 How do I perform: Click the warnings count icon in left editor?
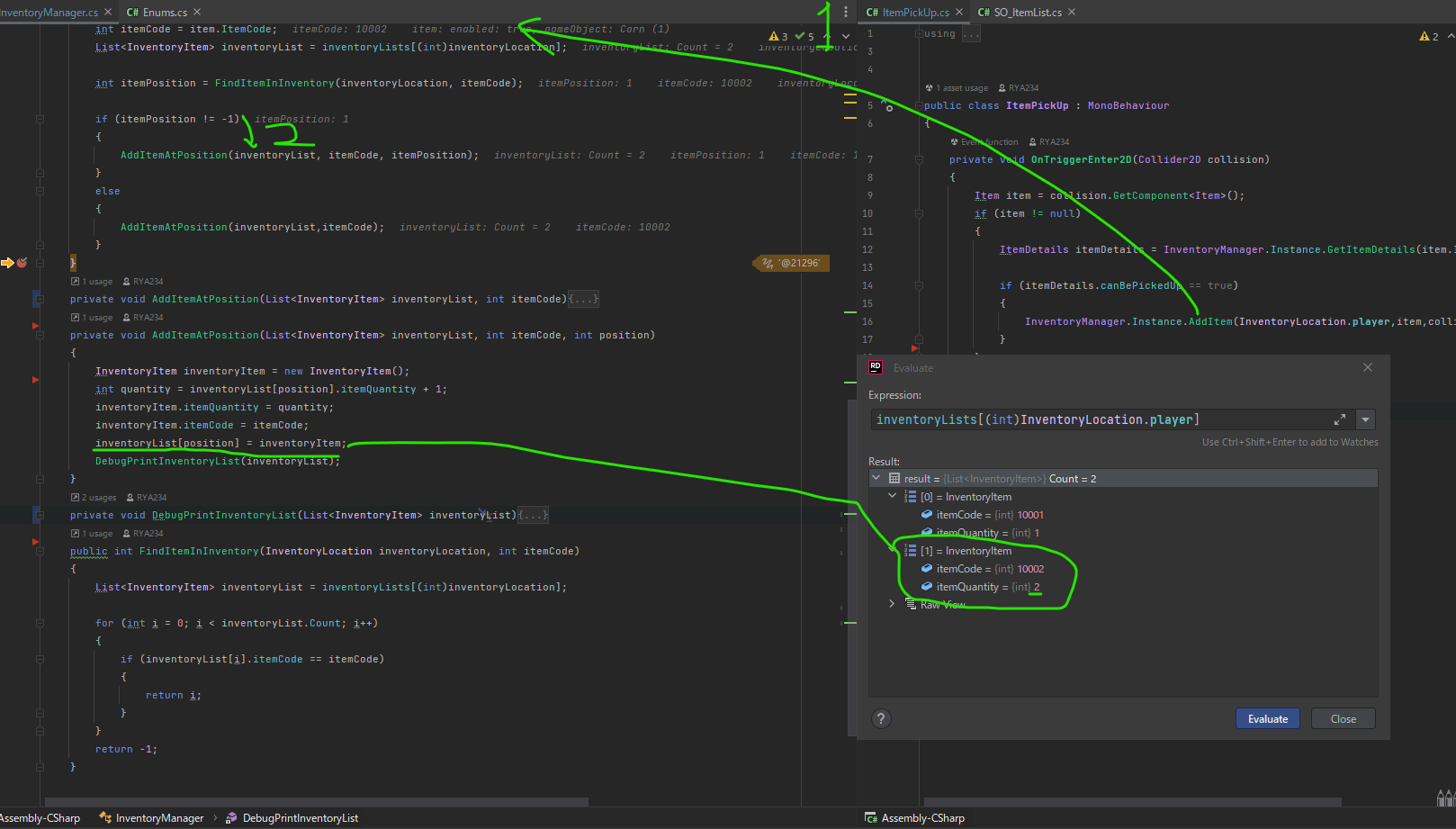point(778,36)
